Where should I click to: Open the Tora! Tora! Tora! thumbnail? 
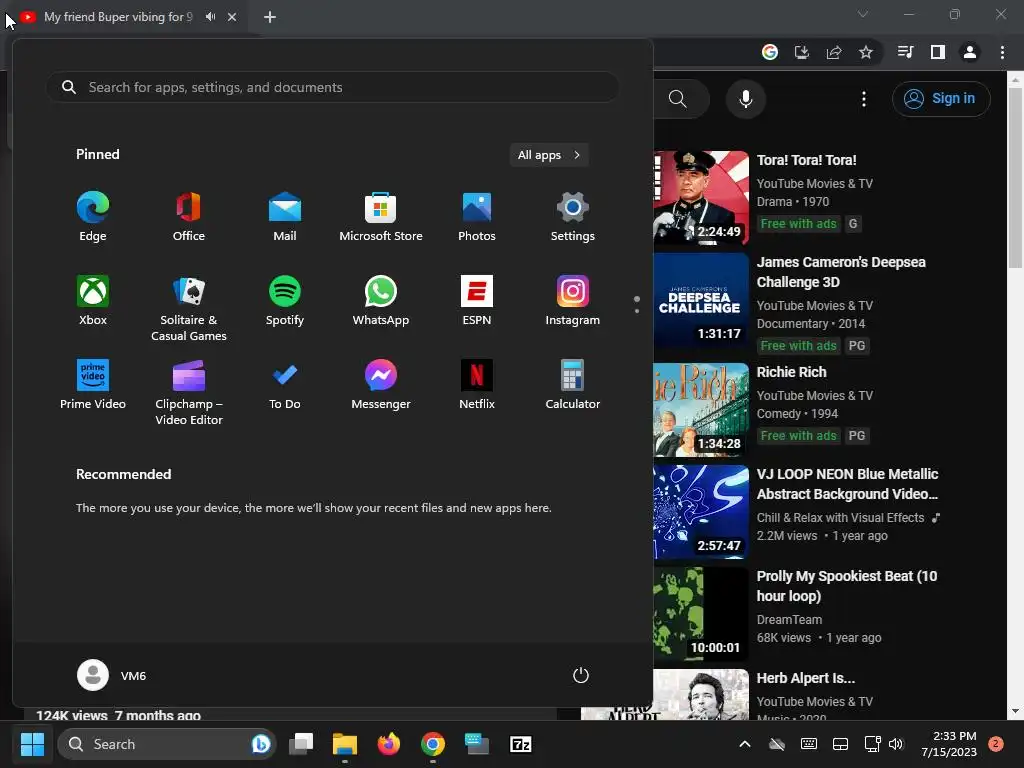coord(701,197)
